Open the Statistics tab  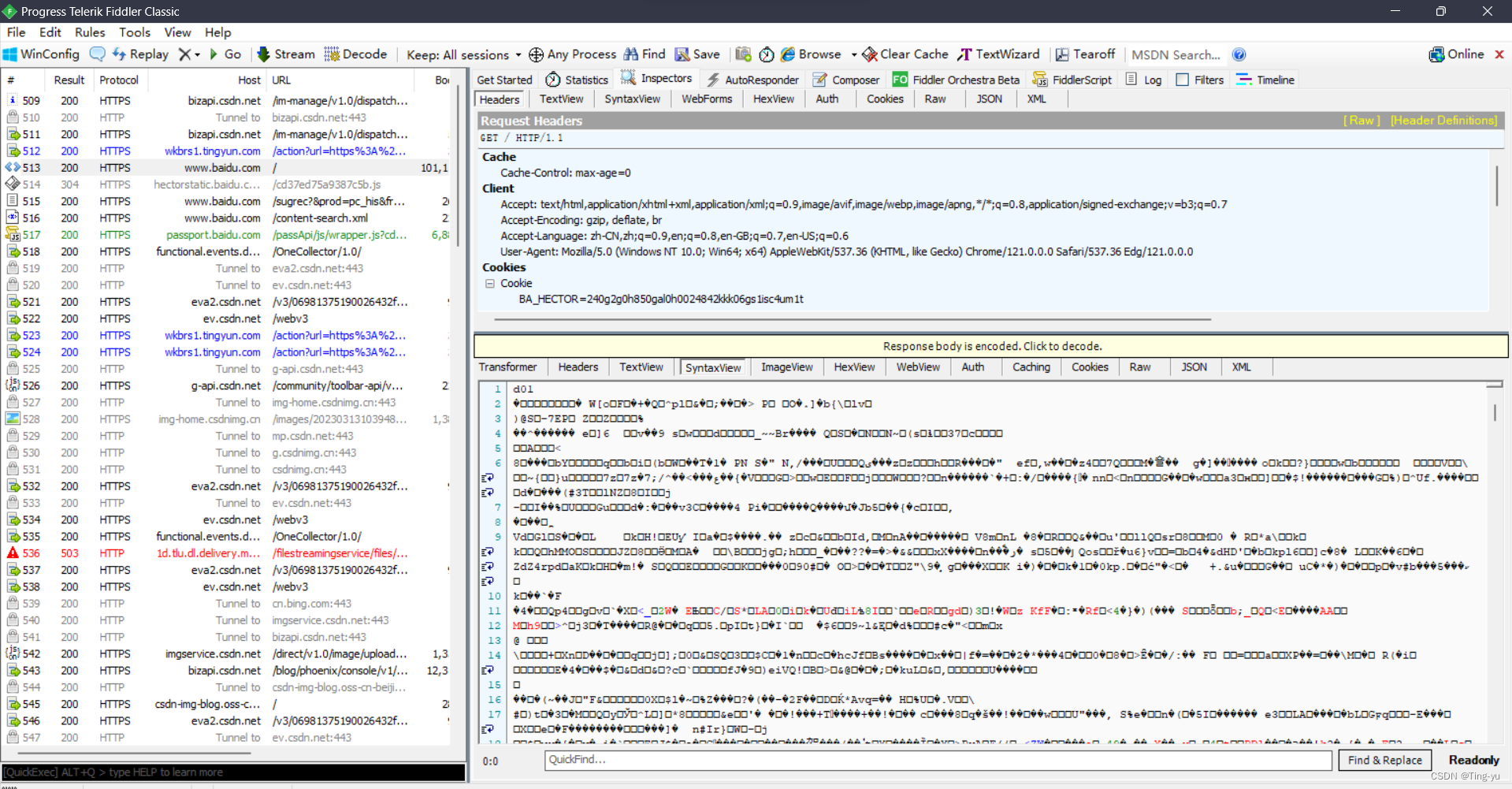(577, 80)
